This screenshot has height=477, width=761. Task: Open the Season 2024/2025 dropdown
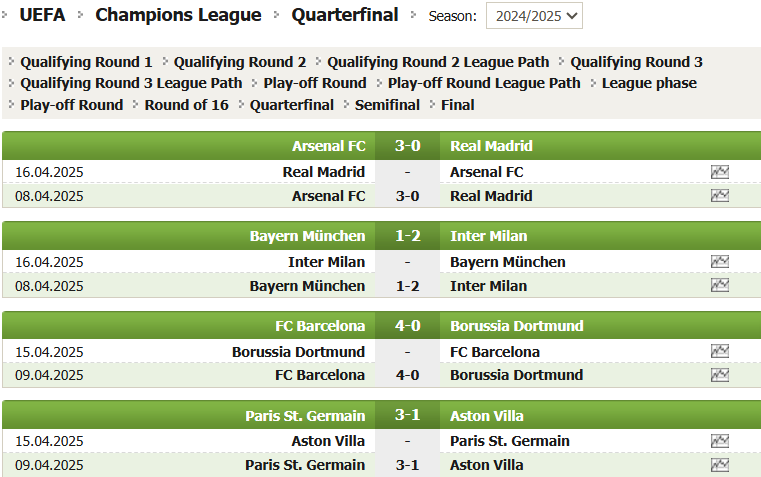coord(534,16)
